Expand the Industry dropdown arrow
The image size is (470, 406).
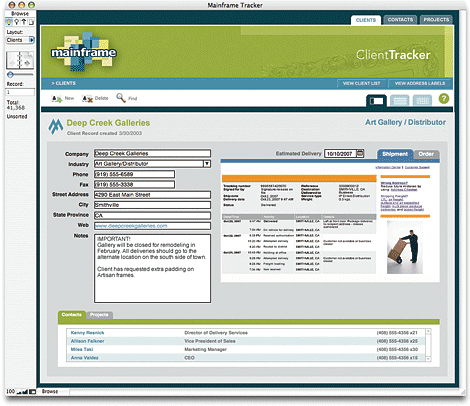tap(207, 164)
